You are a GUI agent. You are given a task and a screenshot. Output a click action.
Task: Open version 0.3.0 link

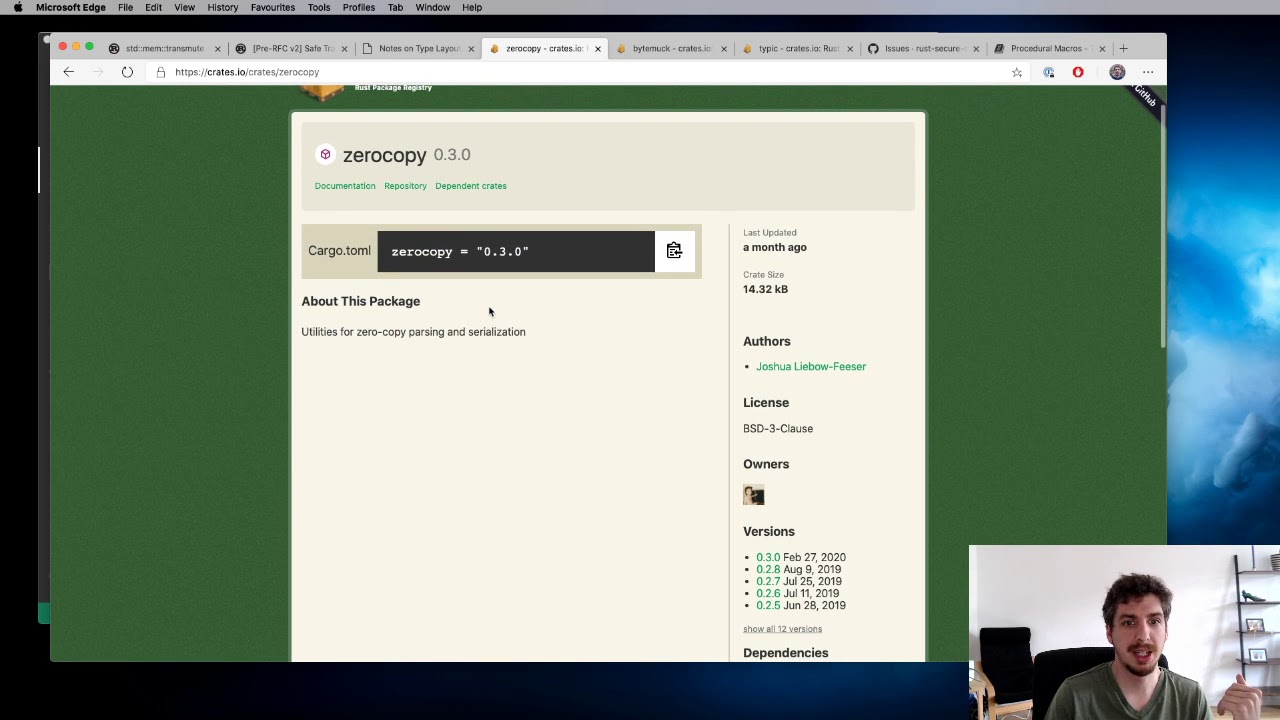(768, 557)
